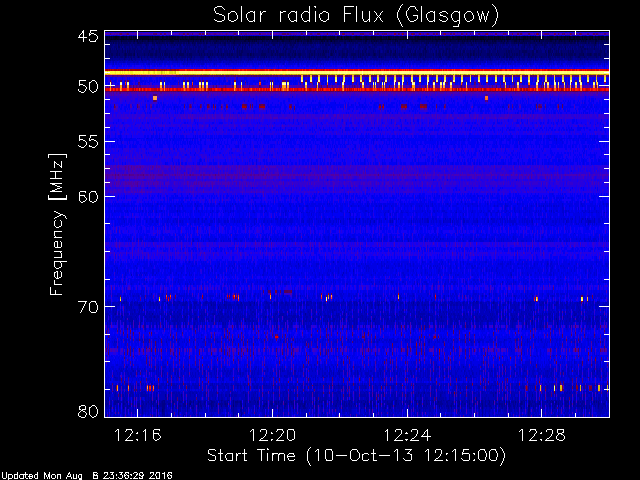This screenshot has height=480, width=640.
Task: Click the 45 frequency tick label
Action: pyautogui.click(x=88, y=36)
